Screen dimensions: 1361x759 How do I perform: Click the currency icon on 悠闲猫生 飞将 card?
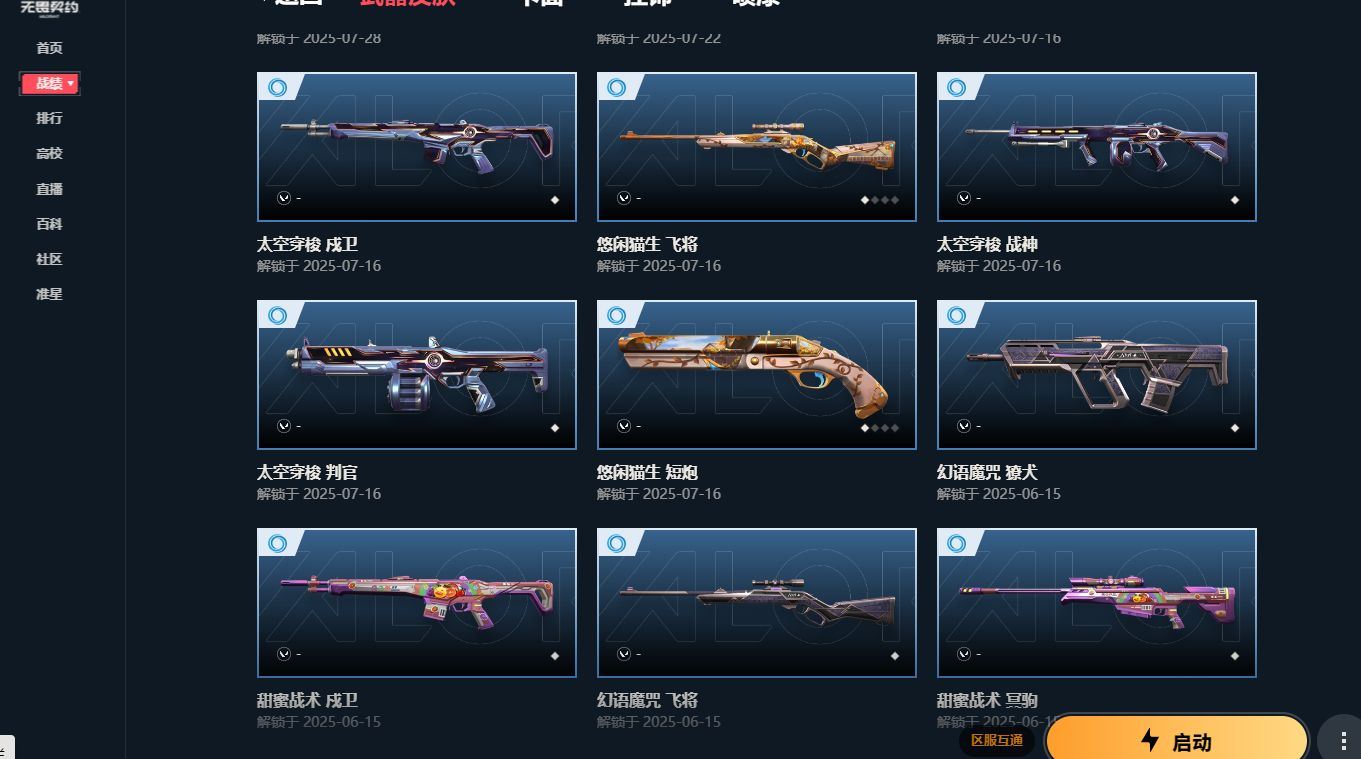pos(624,198)
